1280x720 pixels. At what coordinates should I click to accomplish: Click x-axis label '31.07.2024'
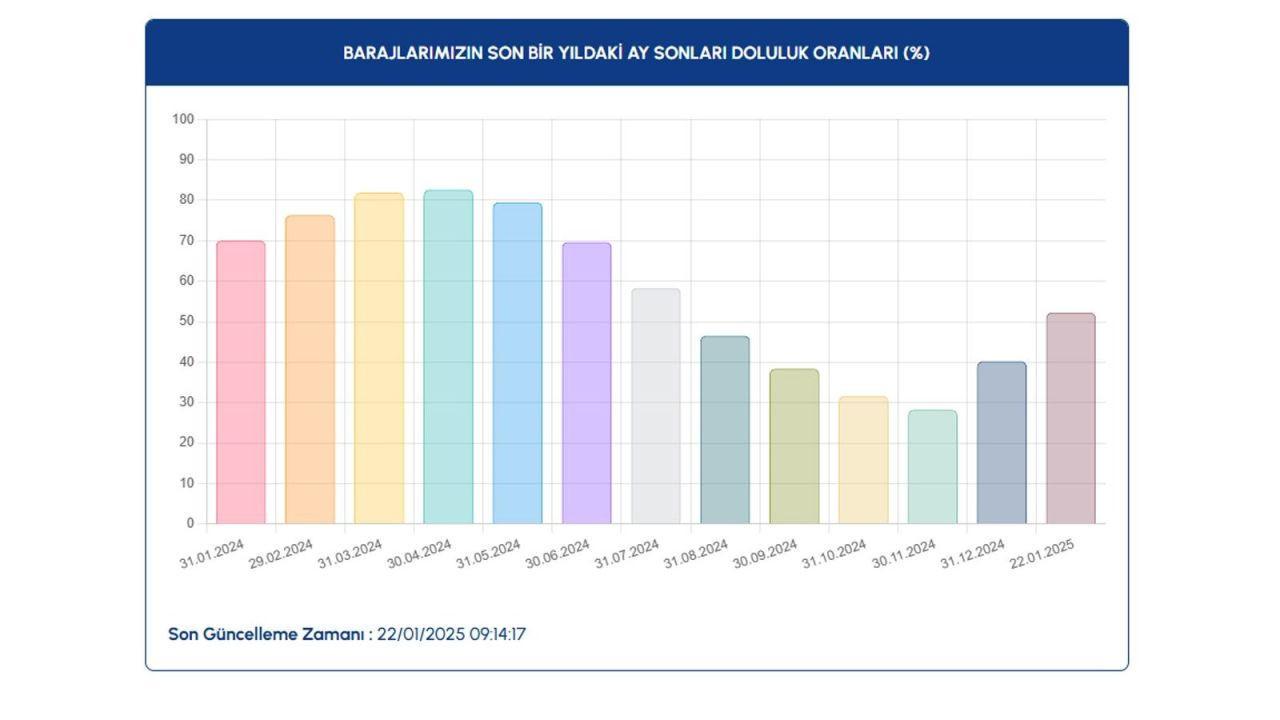628,553
